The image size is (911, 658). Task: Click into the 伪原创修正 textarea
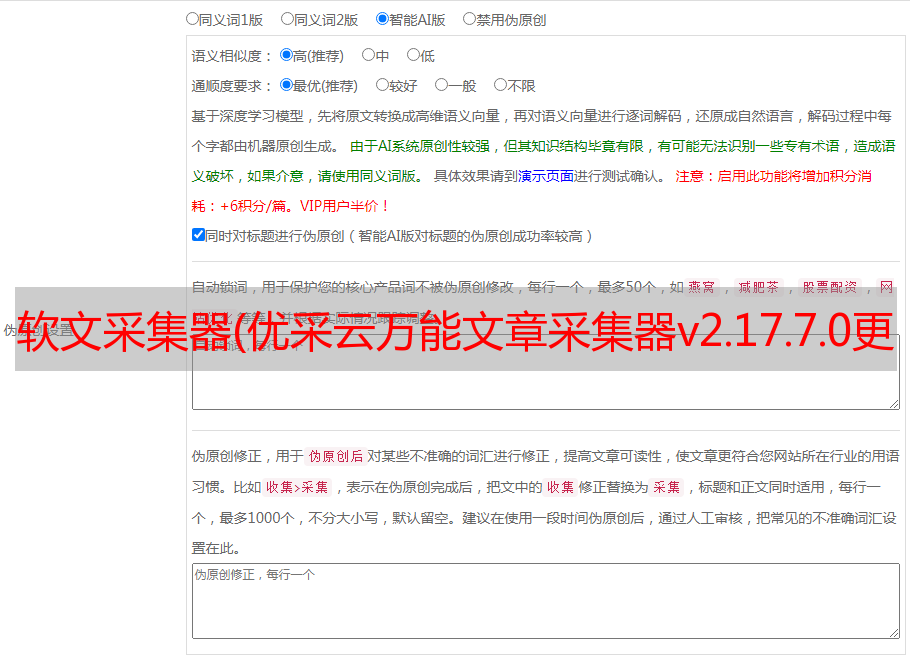pos(546,601)
